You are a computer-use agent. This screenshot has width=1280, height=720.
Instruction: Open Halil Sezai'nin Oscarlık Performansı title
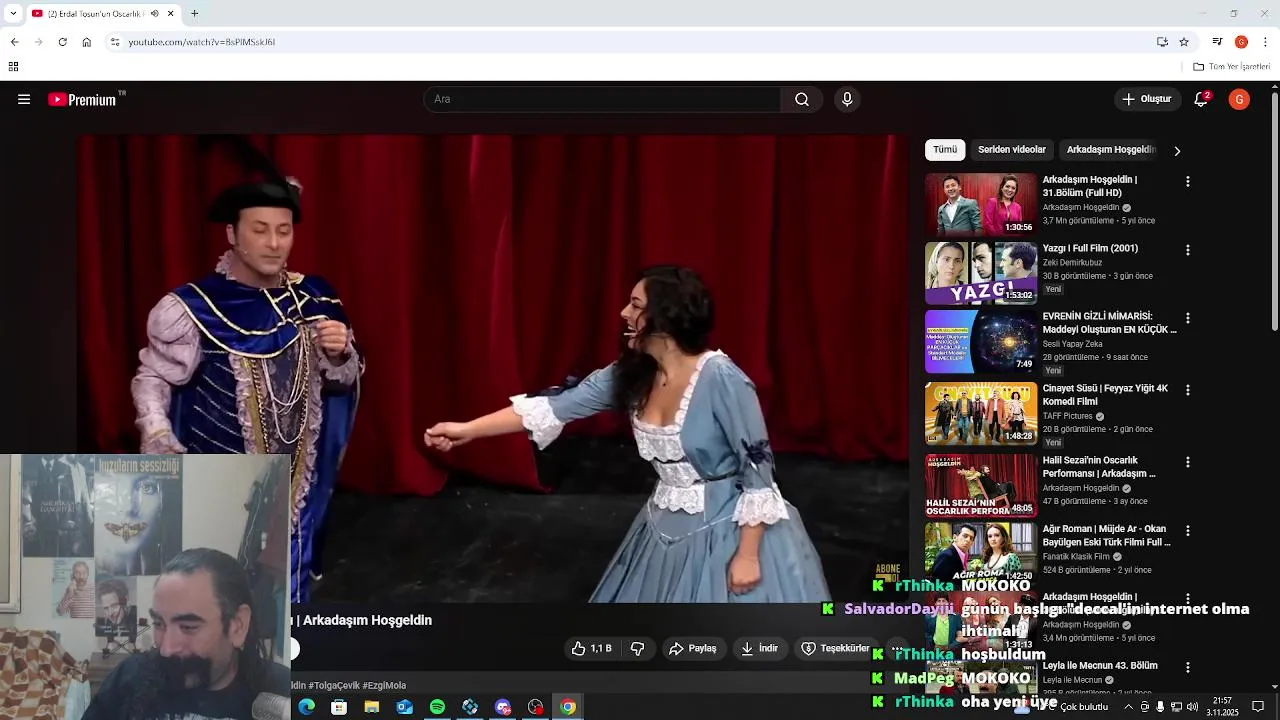[x=1099, y=467]
